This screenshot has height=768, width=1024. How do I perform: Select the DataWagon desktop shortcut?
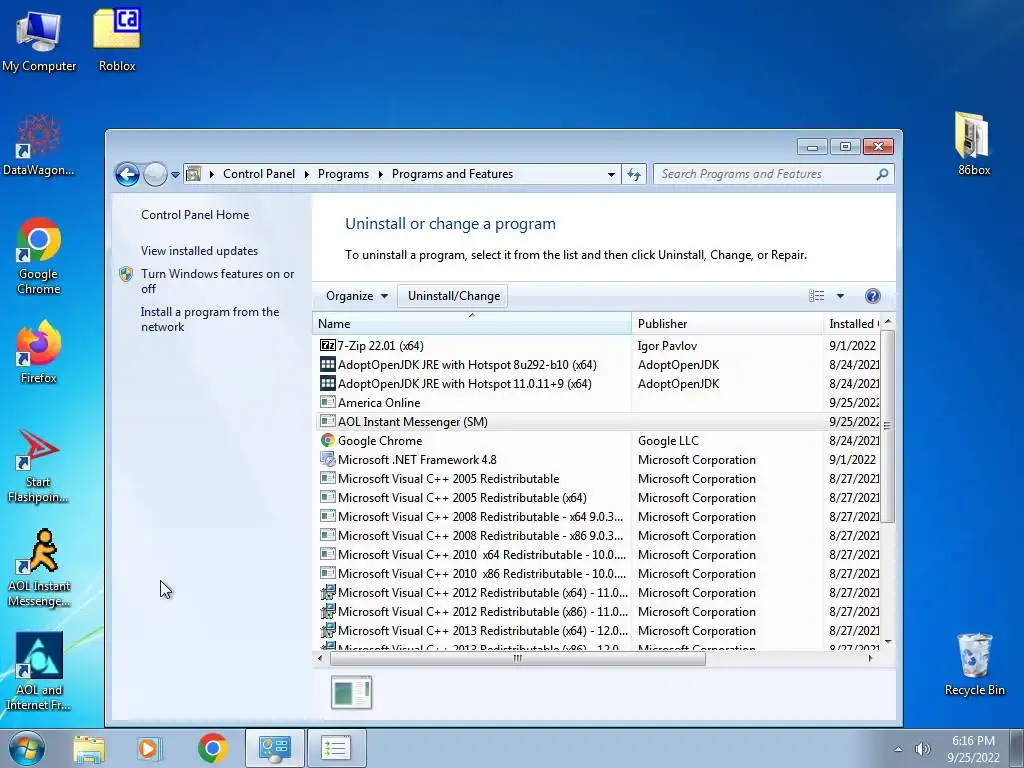coord(39,145)
